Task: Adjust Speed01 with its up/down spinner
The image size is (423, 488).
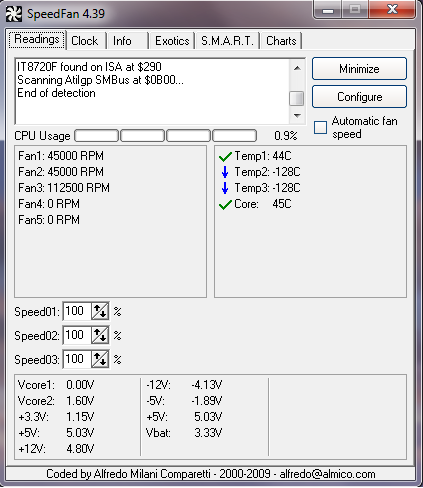Action: [x=100, y=311]
